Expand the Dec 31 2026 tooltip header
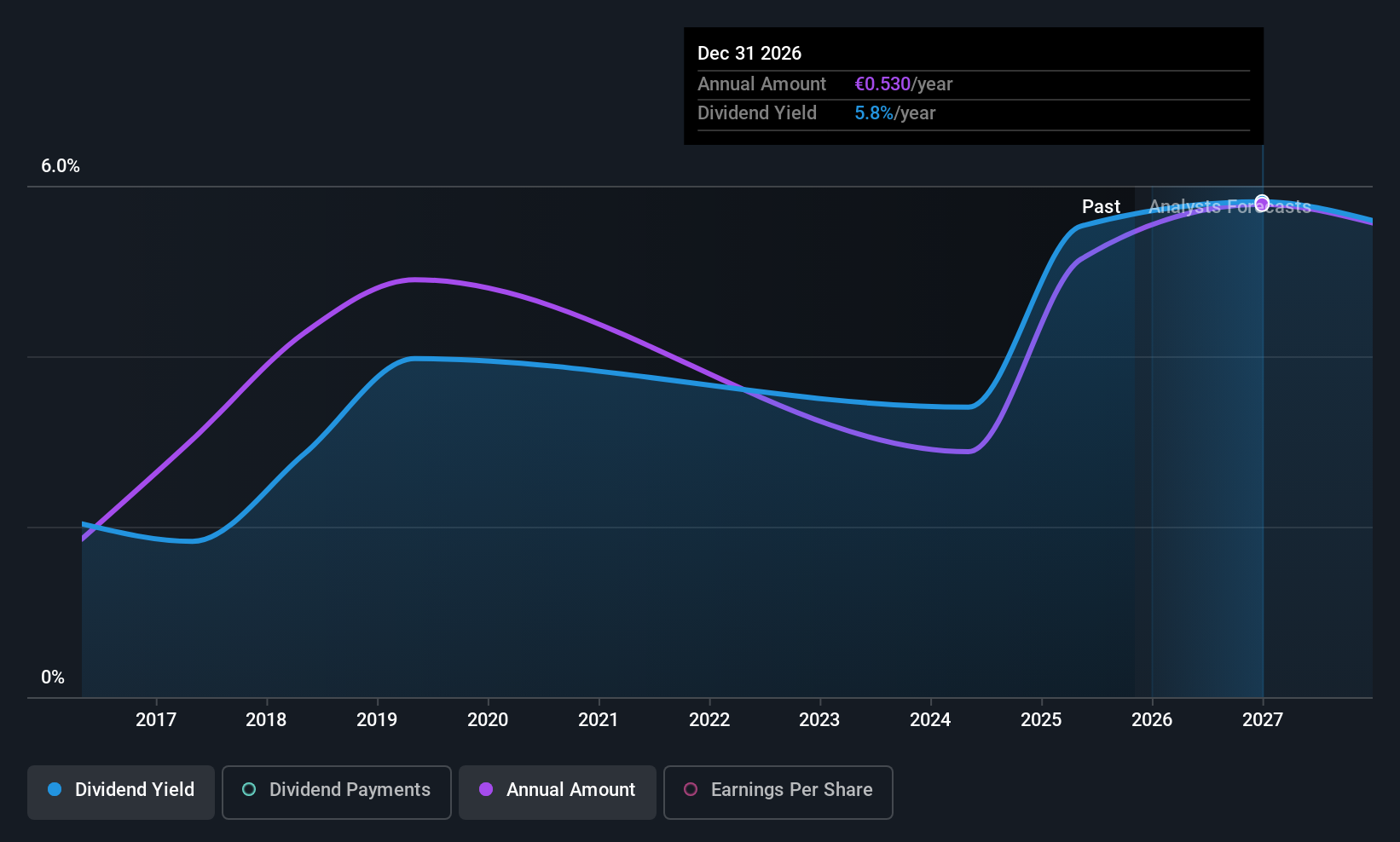Image resolution: width=1400 pixels, height=842 pixels. (x=749, y=53)
